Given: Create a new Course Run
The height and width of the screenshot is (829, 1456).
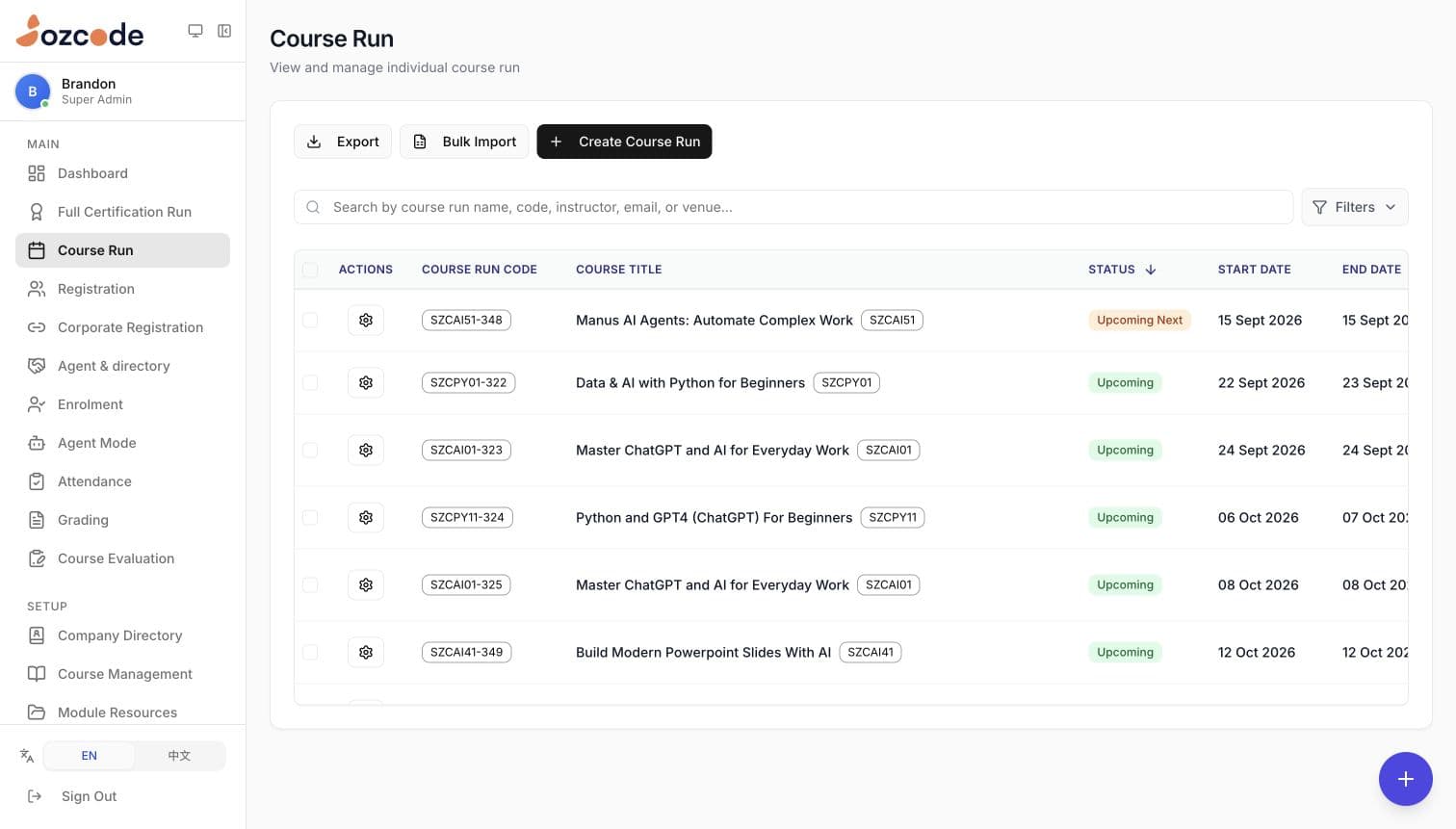Looking at the screenshot, I should [x=624, y=142].
